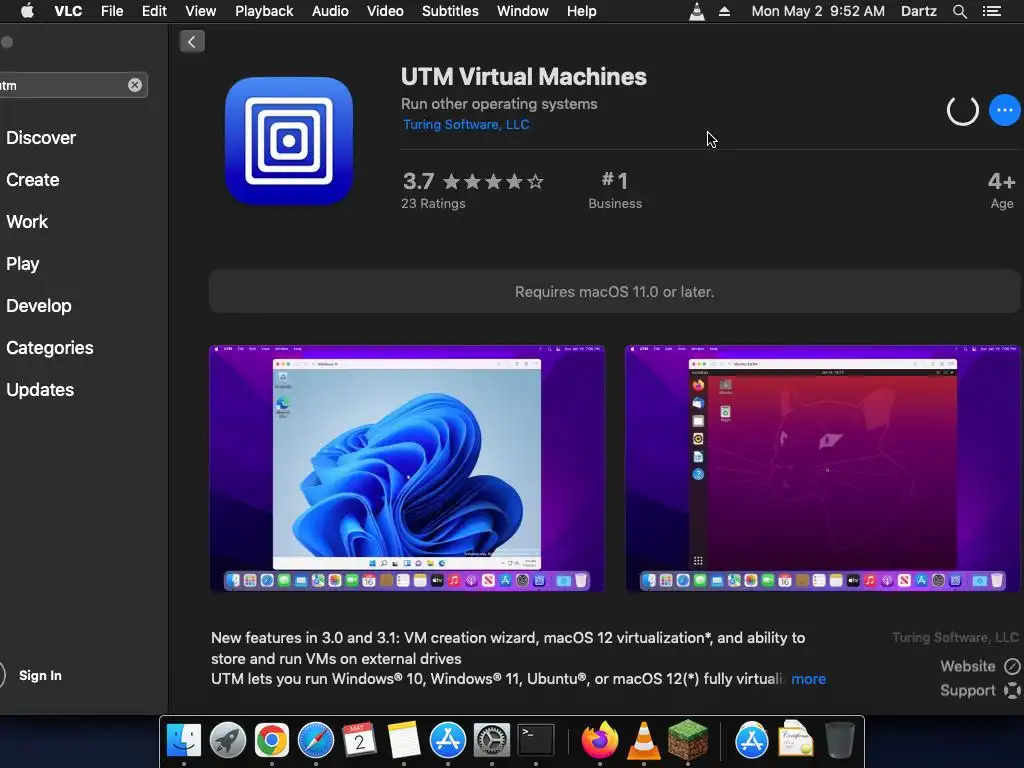Open the Support link
This screenshot has height=768, width=1024.
980,690
